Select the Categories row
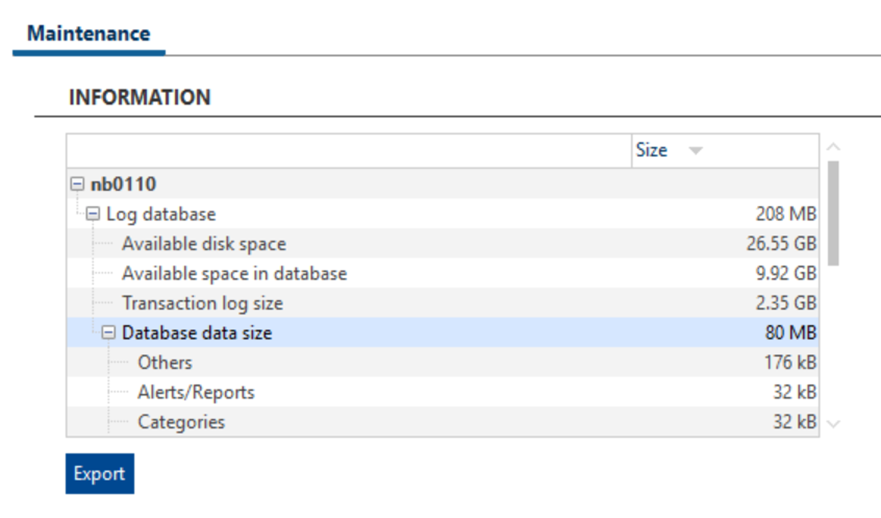881x518 pixels. pos(443,421)
